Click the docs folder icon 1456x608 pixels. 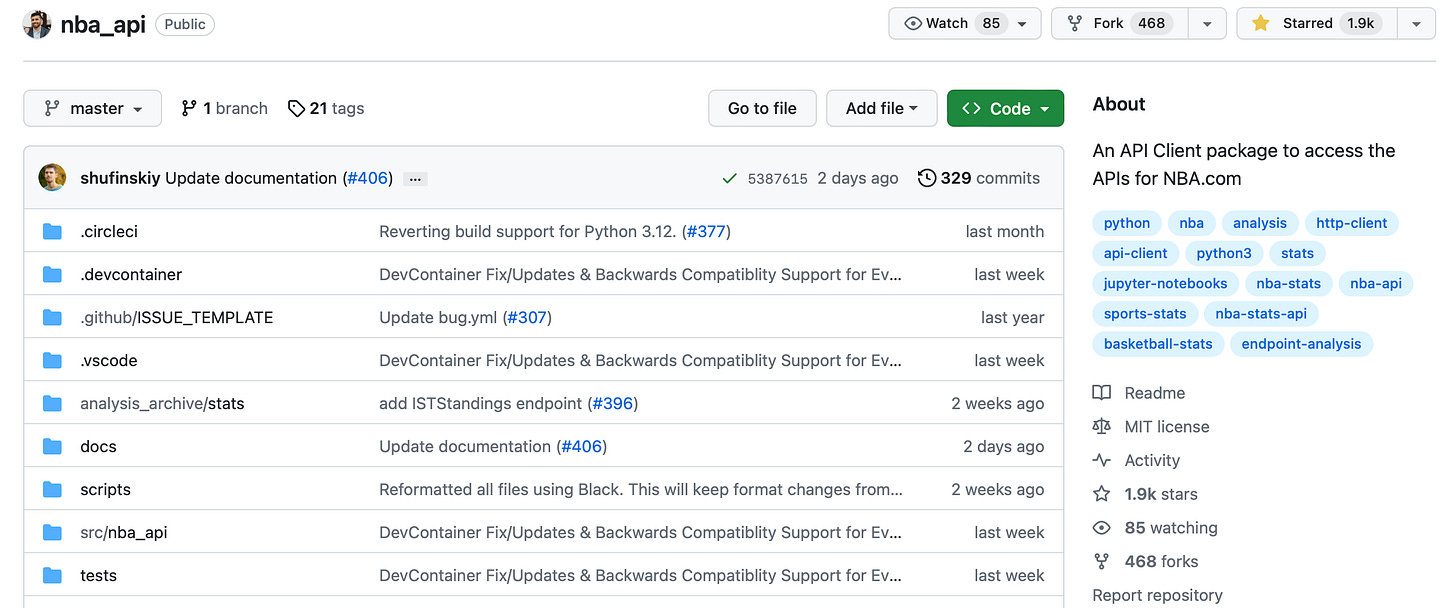tap(53, 447)
